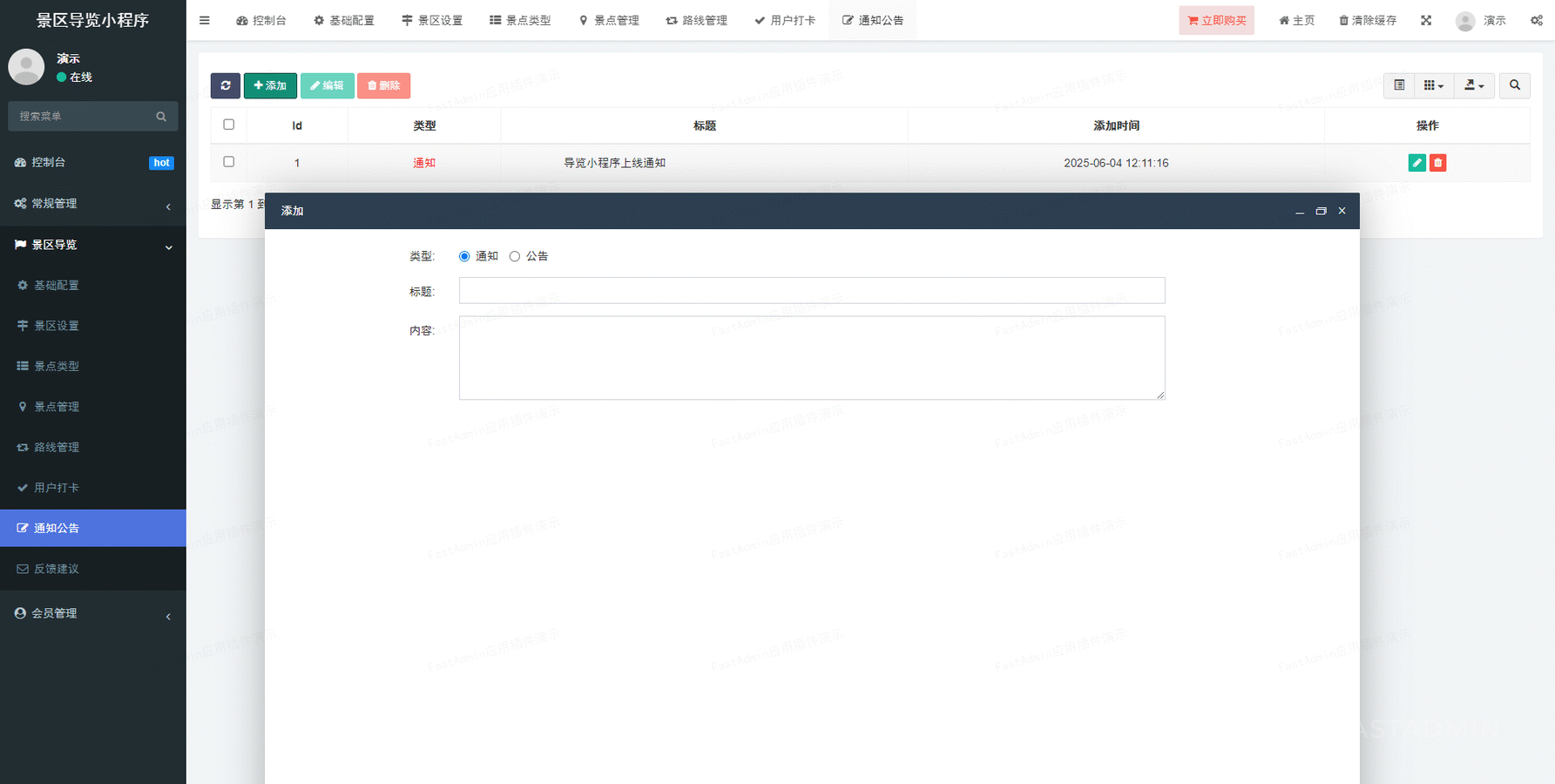
Task: Switch to the 景点管理 top tab
Action: pos(609,20)
